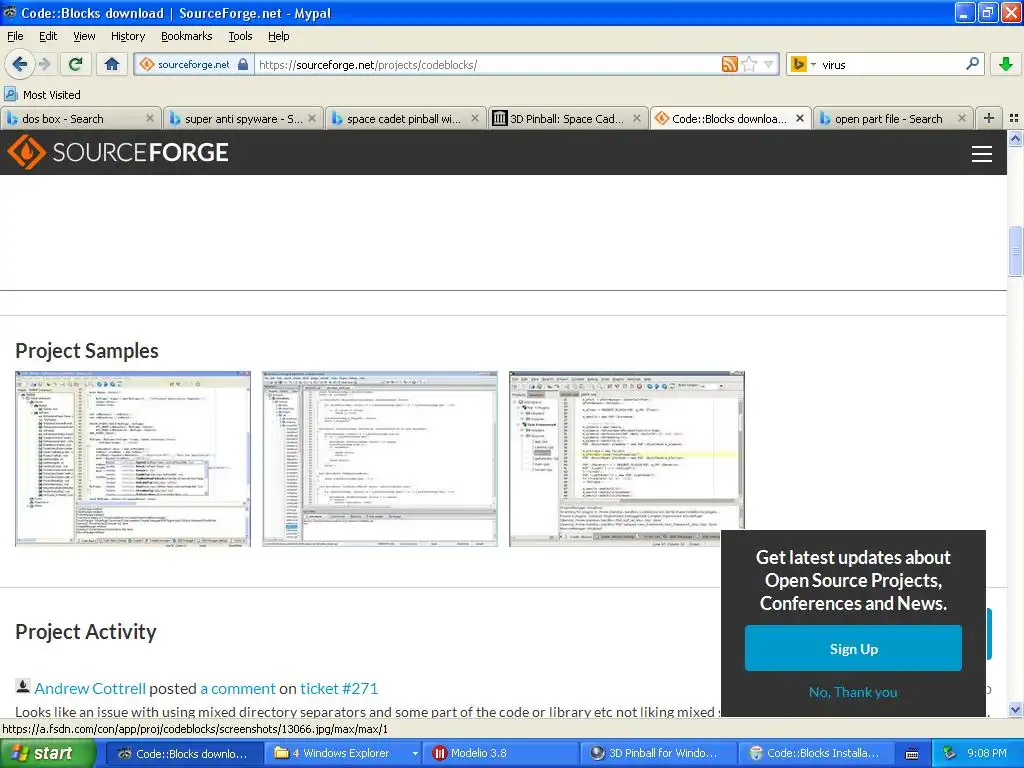
Task: Open the Home page icon
Action: click(x=112, y=64)
